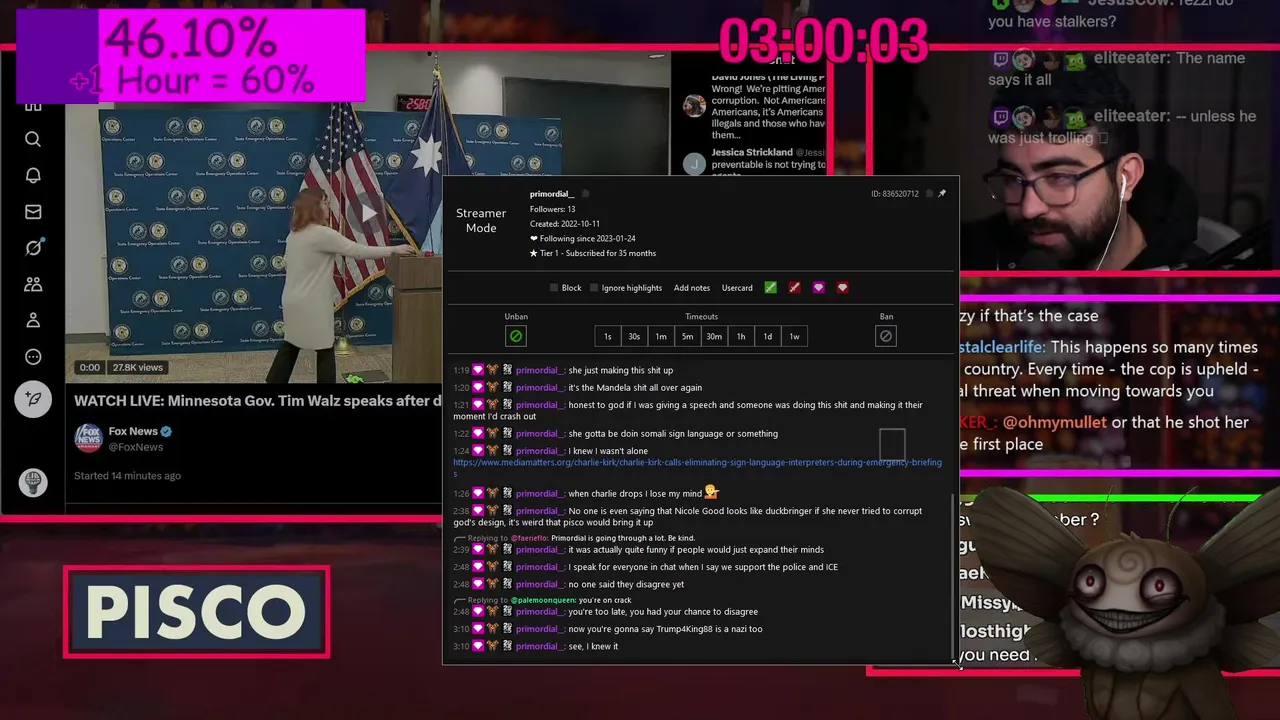Viewport: 1280px width, 720px height.
Task: Click the Fox News profile avatar
Action: coord(88,438)
